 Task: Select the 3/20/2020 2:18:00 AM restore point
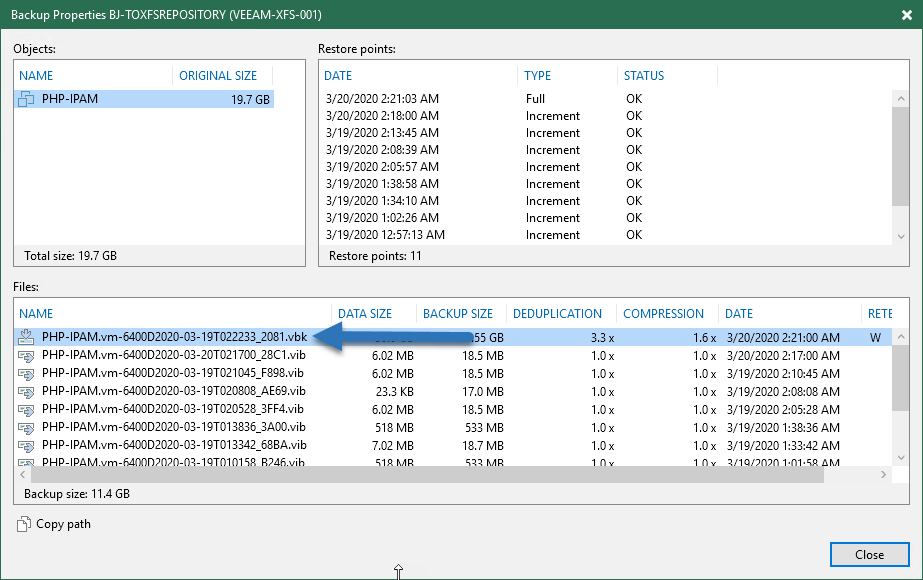pyautogui.click(x=606, y=115)
